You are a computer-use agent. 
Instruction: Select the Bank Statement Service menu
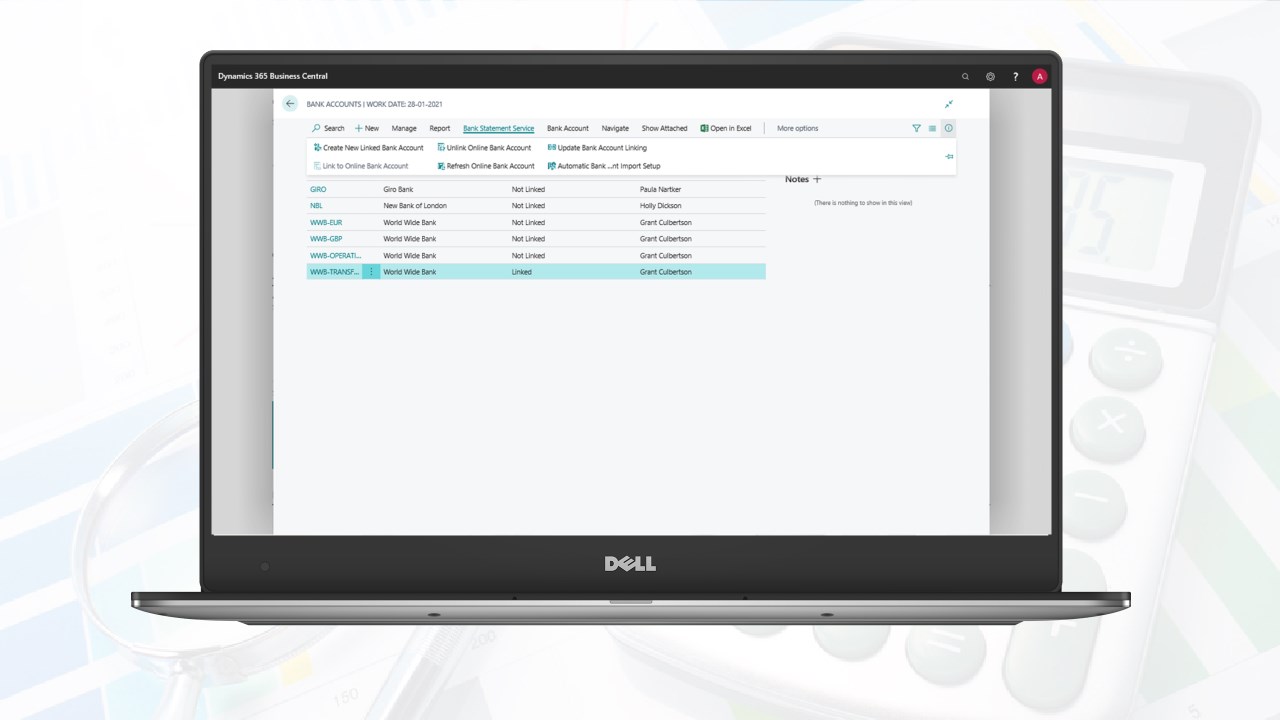pyautogui.click(x=498, y=128)
